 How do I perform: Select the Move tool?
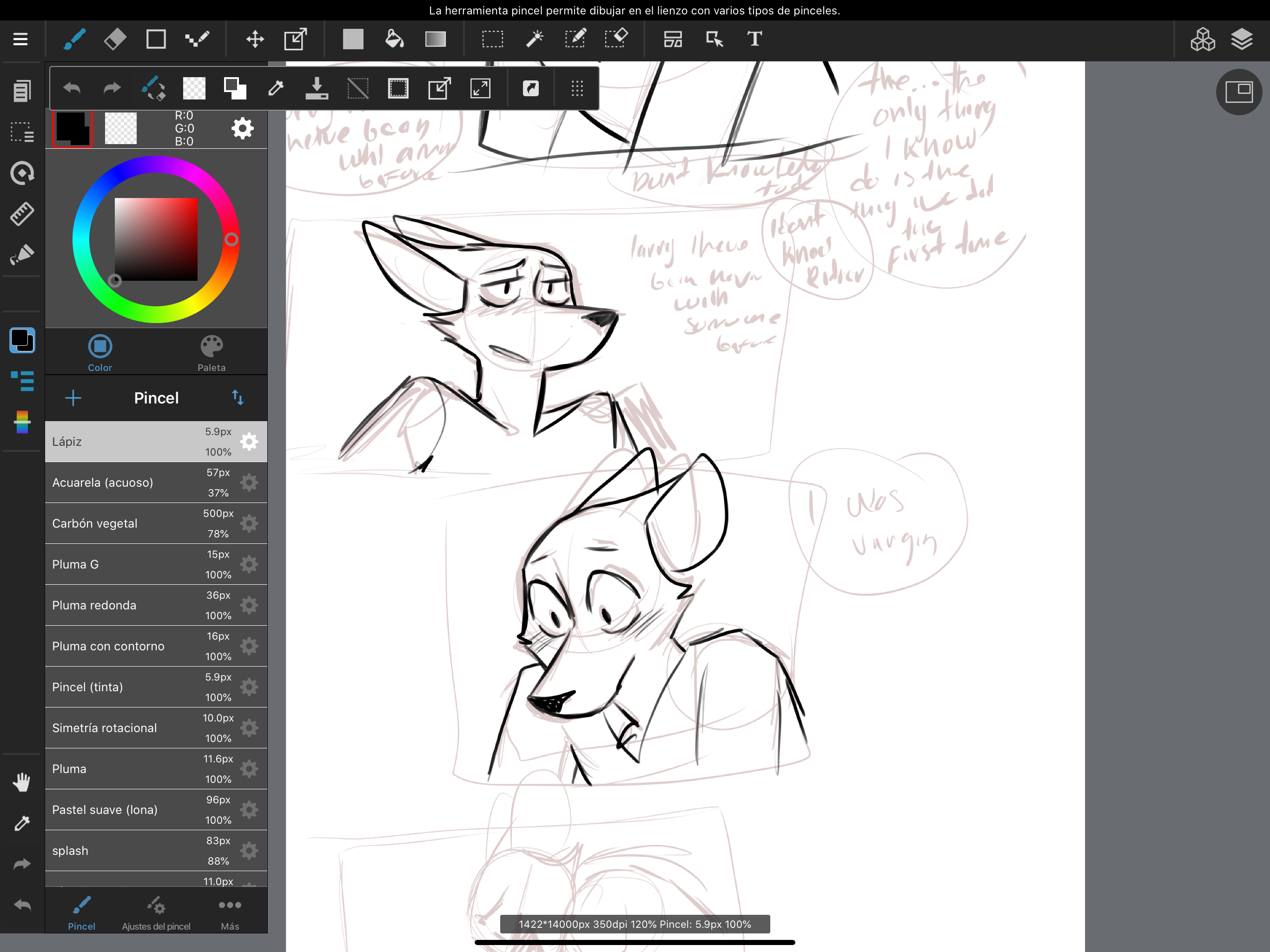255,39
